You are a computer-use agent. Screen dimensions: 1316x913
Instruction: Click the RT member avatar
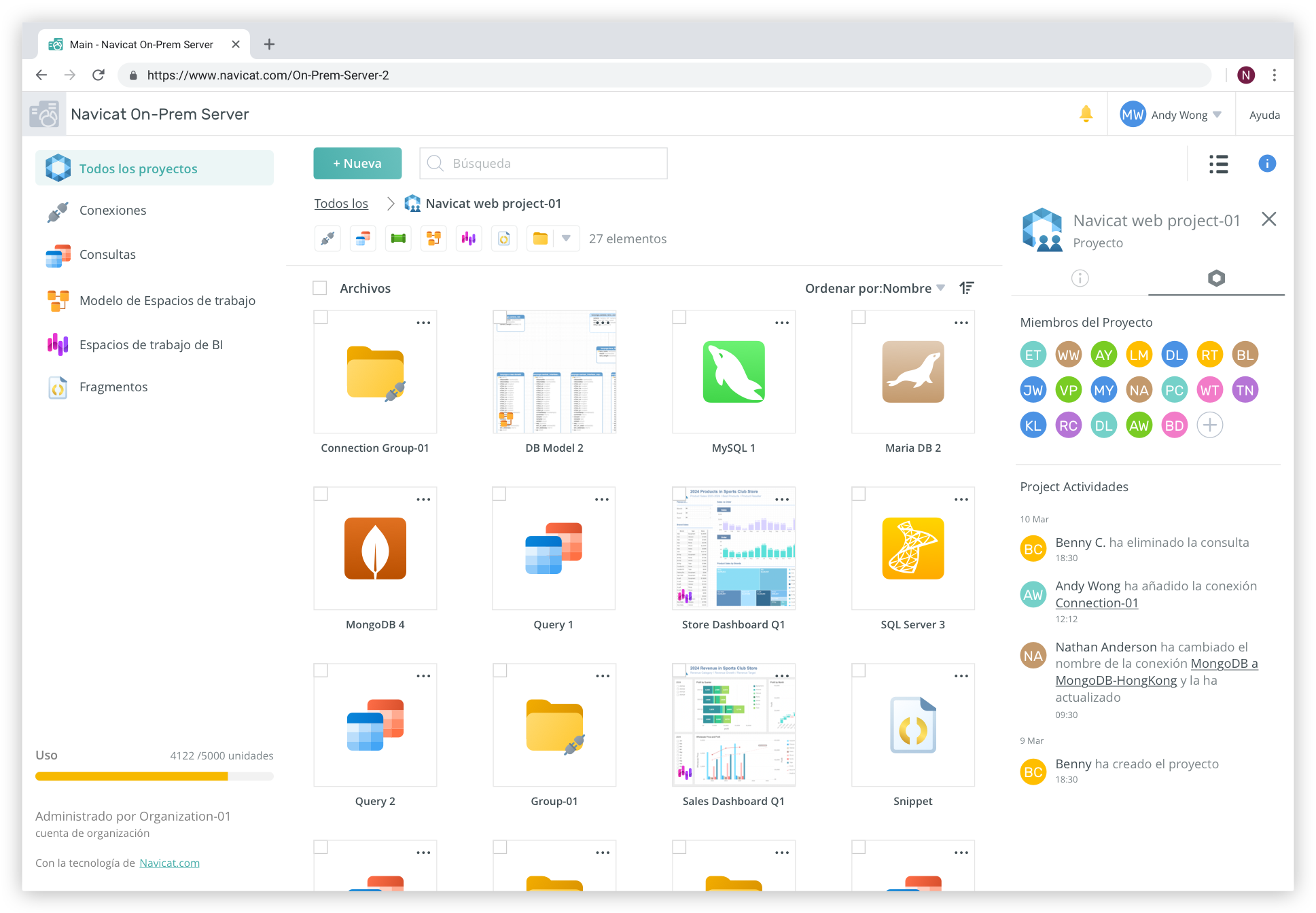1209,355
